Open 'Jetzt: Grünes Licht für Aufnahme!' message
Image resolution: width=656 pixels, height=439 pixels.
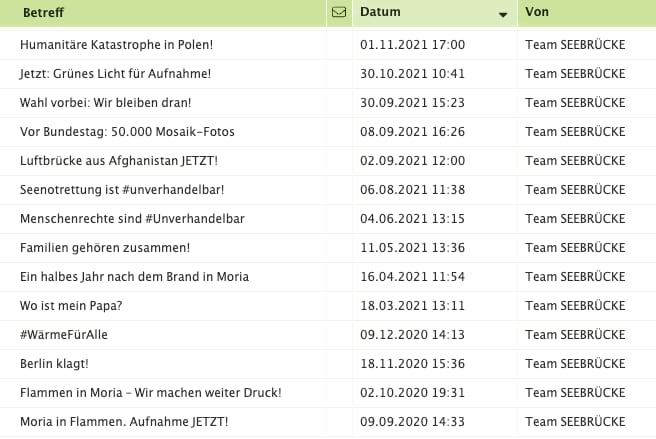[x=115, y=74]
